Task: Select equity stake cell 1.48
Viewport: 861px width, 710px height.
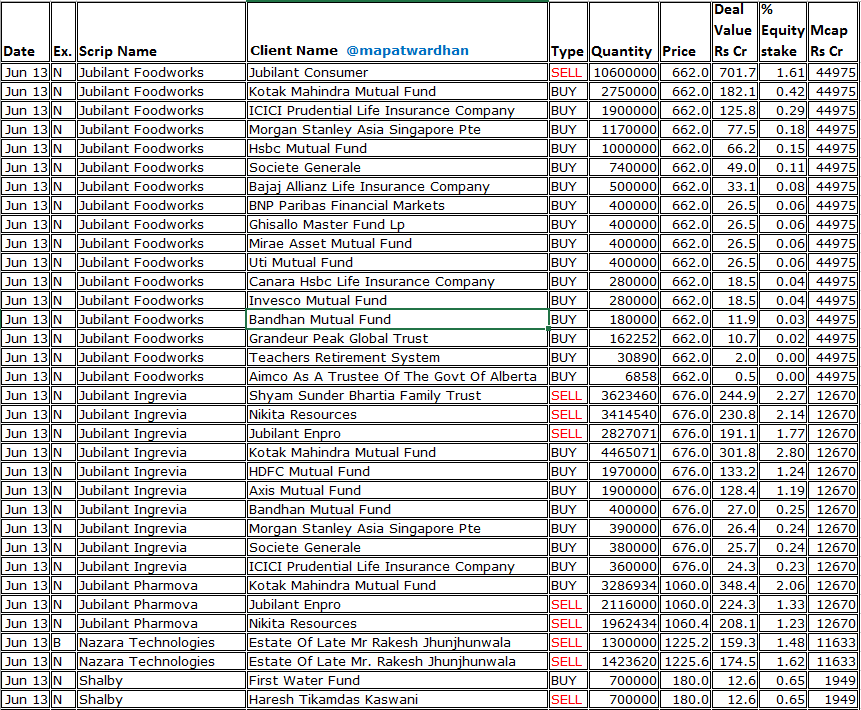Action: click(783, 642)
